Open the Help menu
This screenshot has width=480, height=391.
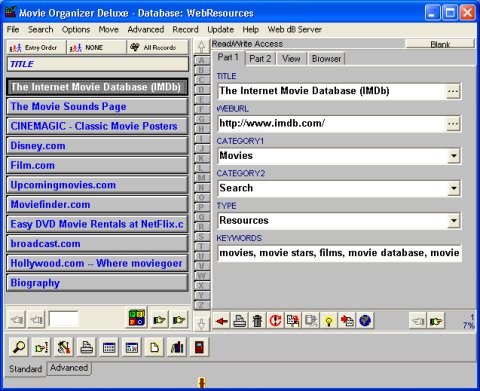pos(251,29)
